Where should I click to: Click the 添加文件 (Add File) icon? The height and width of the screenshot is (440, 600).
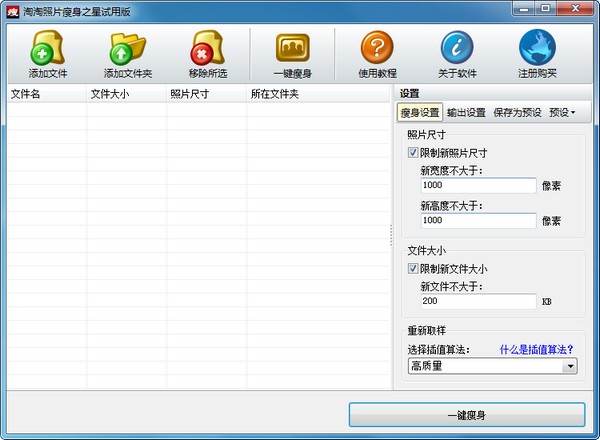(x=47, y=49)
